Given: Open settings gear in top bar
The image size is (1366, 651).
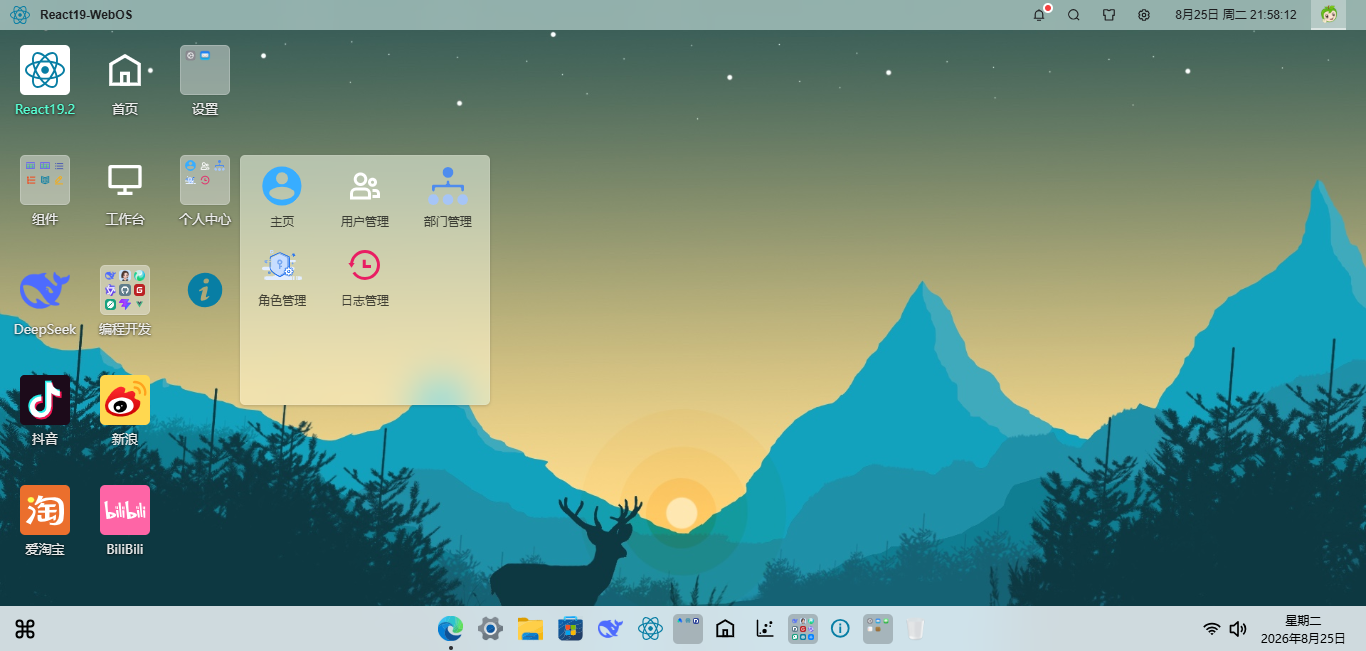Looking at the screenshot, I should pos(1144,15).
